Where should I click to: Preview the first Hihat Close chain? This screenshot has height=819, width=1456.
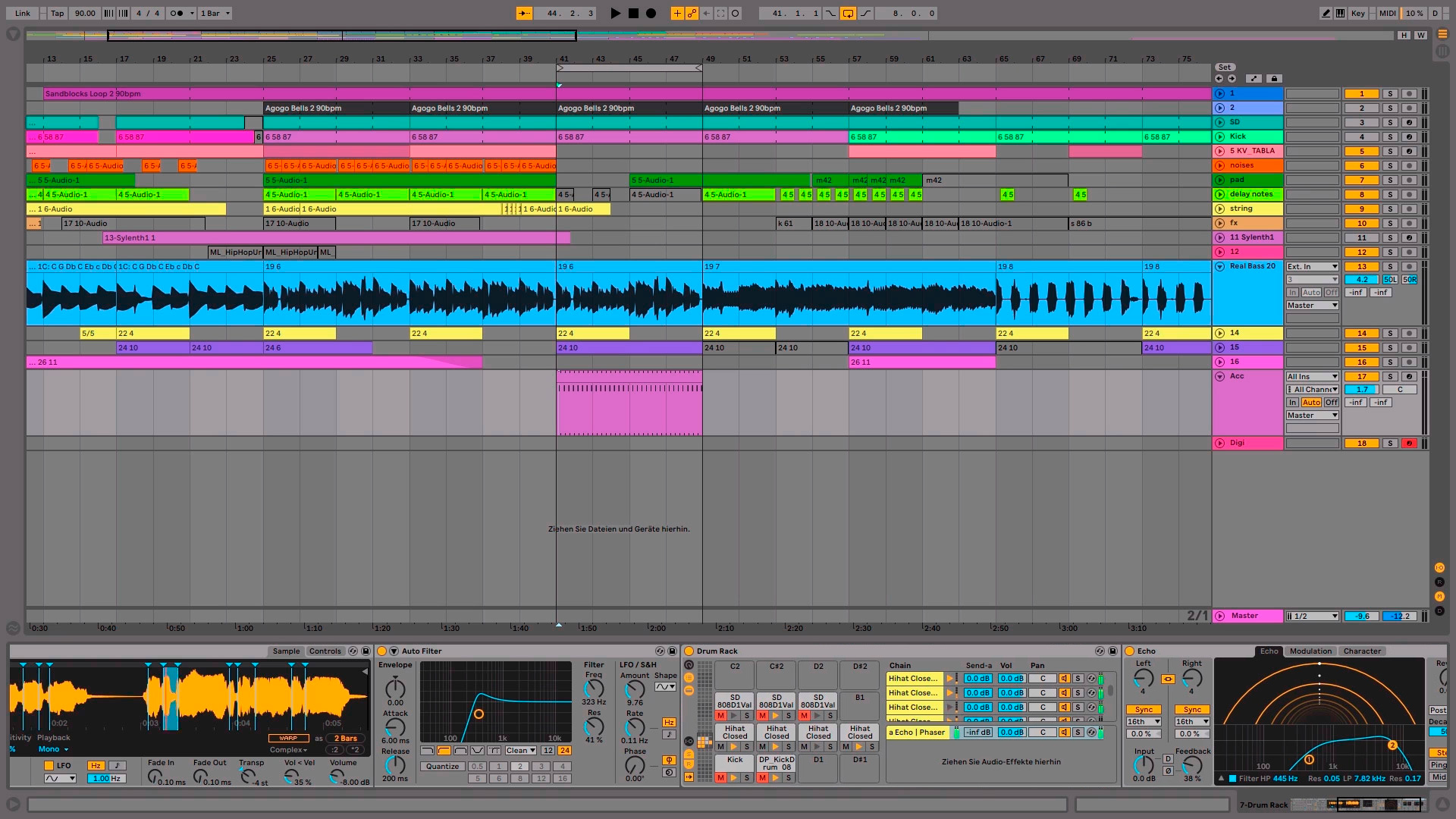[949, 678]
